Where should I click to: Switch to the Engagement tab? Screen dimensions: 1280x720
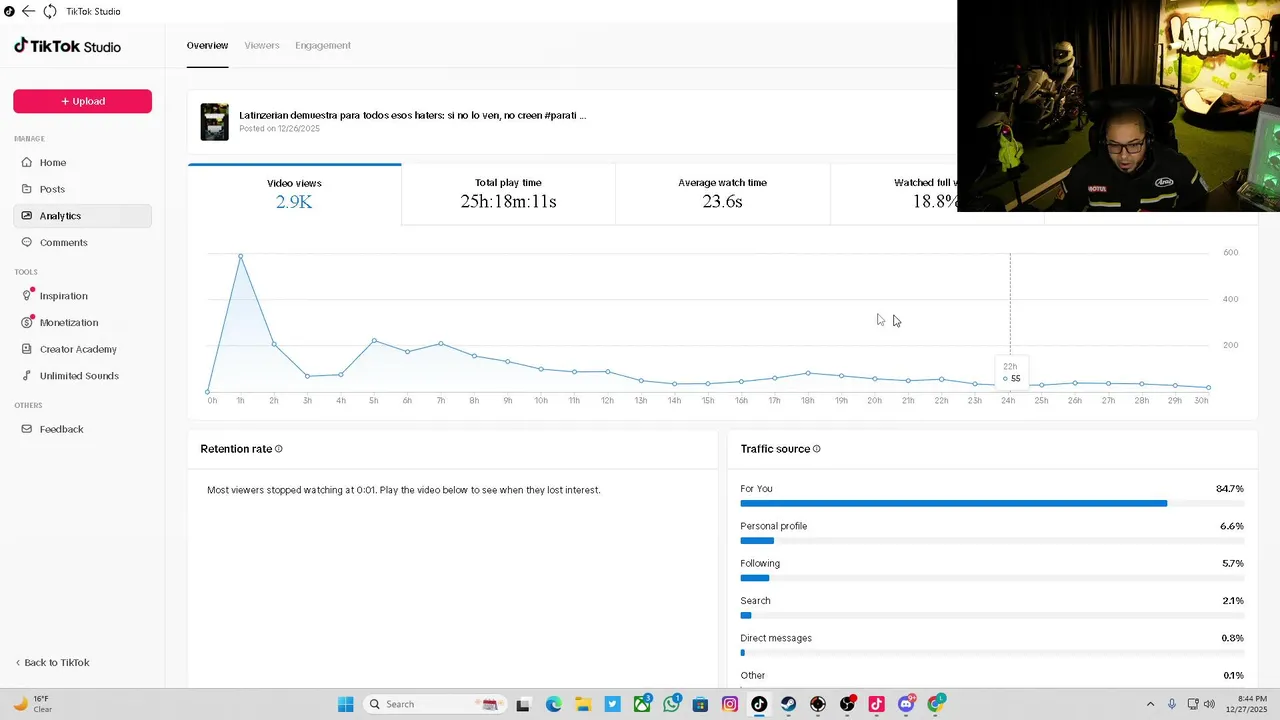click(x=323, y=45)
